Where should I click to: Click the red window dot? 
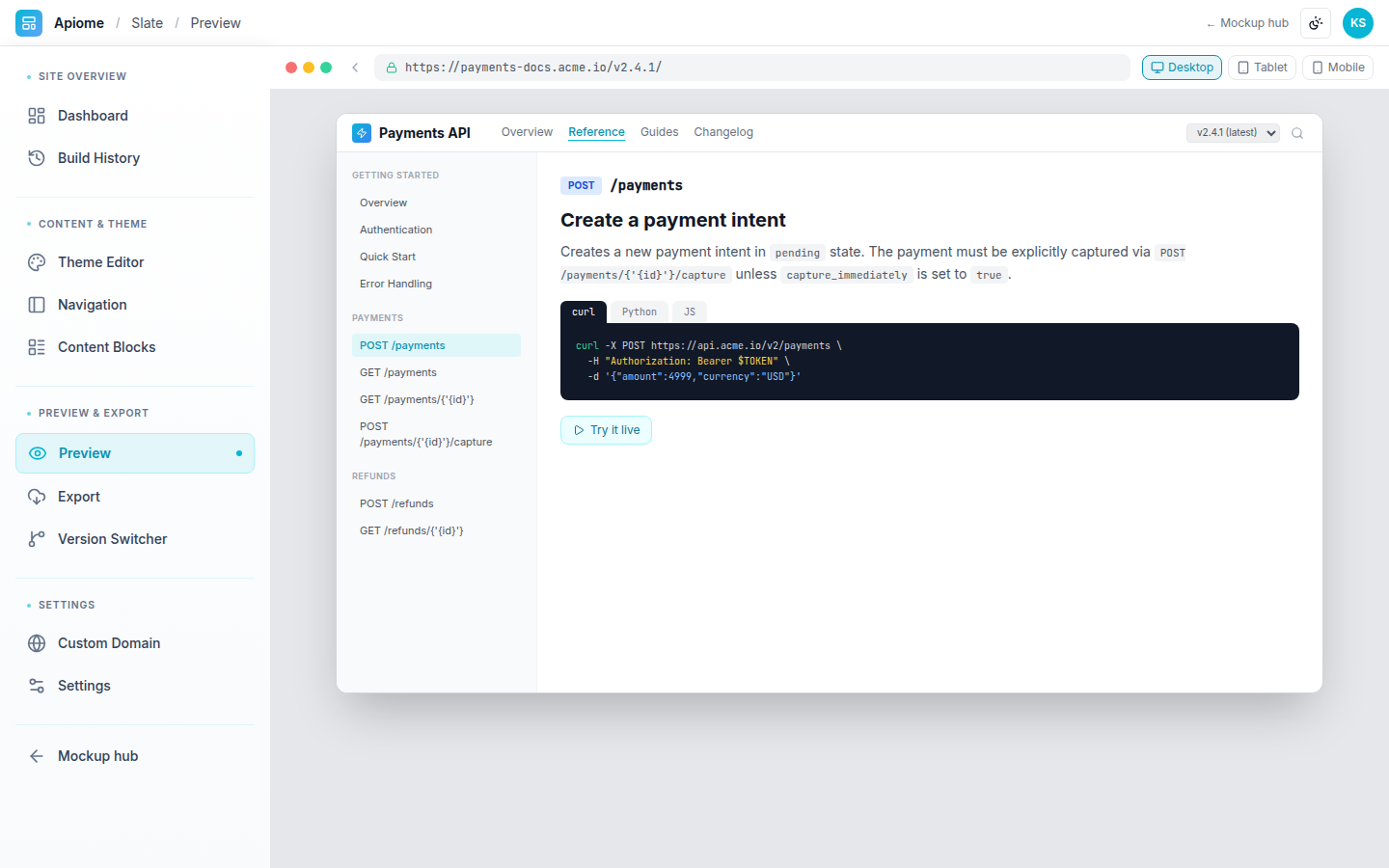(x=291, y=68)
